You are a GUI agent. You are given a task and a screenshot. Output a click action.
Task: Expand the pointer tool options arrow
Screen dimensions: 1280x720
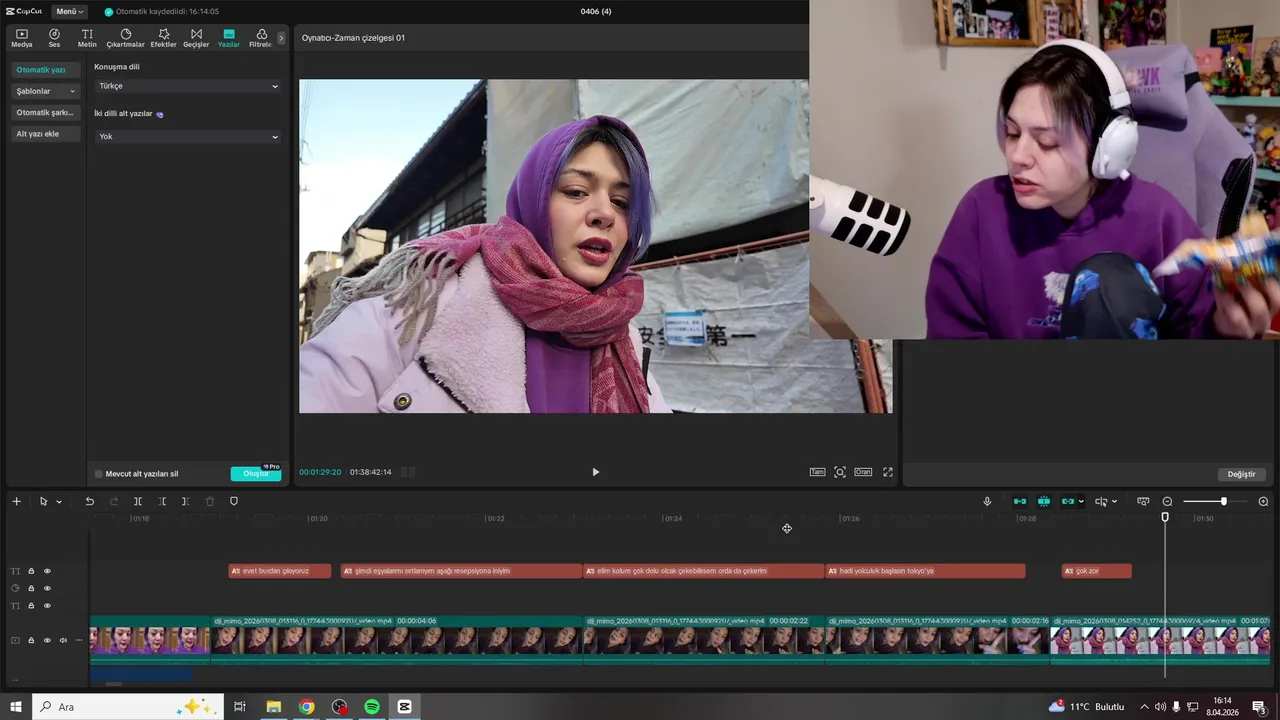coord(59,502)
